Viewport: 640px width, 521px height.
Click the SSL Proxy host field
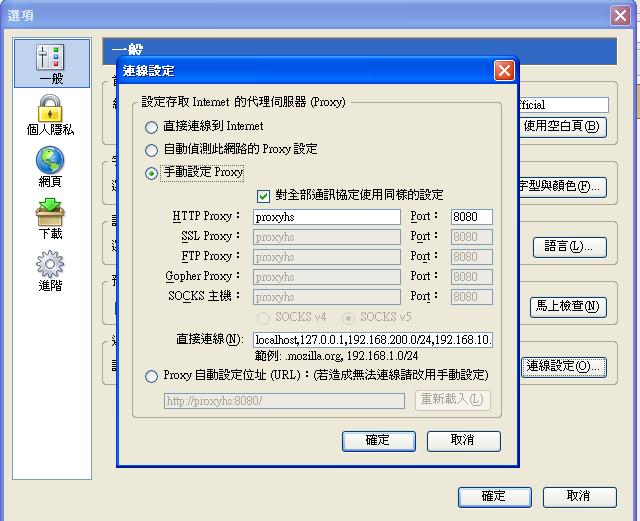click(327, 237)
